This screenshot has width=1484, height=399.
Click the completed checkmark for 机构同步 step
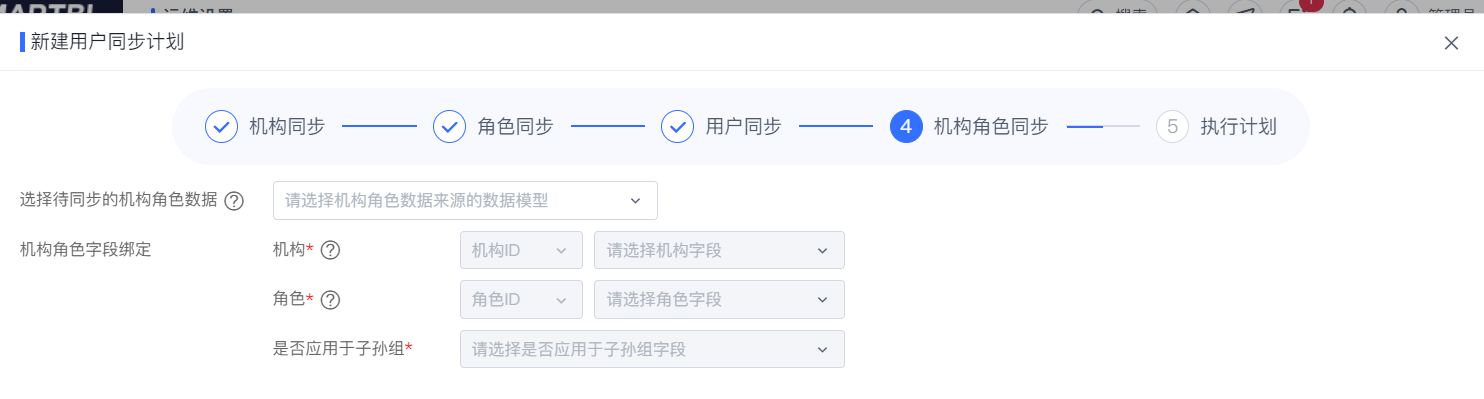click(222, 127)
